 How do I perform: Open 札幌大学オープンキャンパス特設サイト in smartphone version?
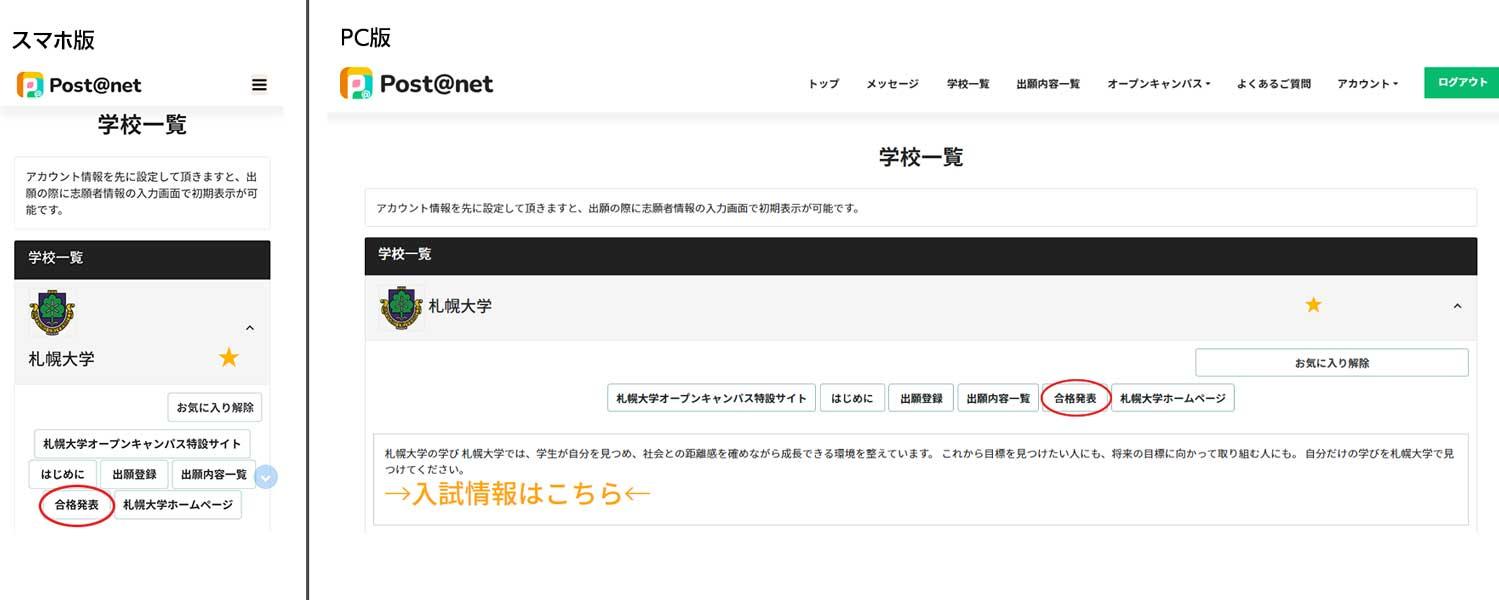(x=142, y=444)
